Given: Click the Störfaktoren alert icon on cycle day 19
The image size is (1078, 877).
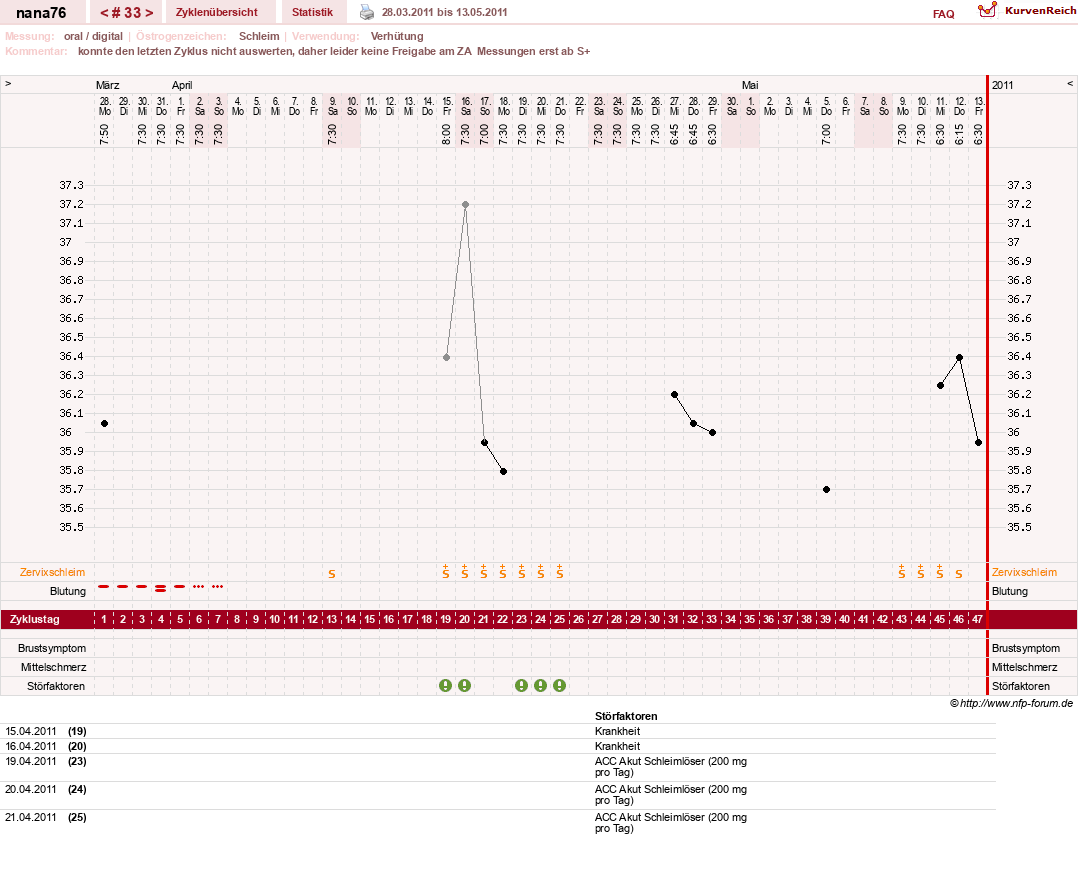Looking at the screenshot, I should tap(446, 685).
